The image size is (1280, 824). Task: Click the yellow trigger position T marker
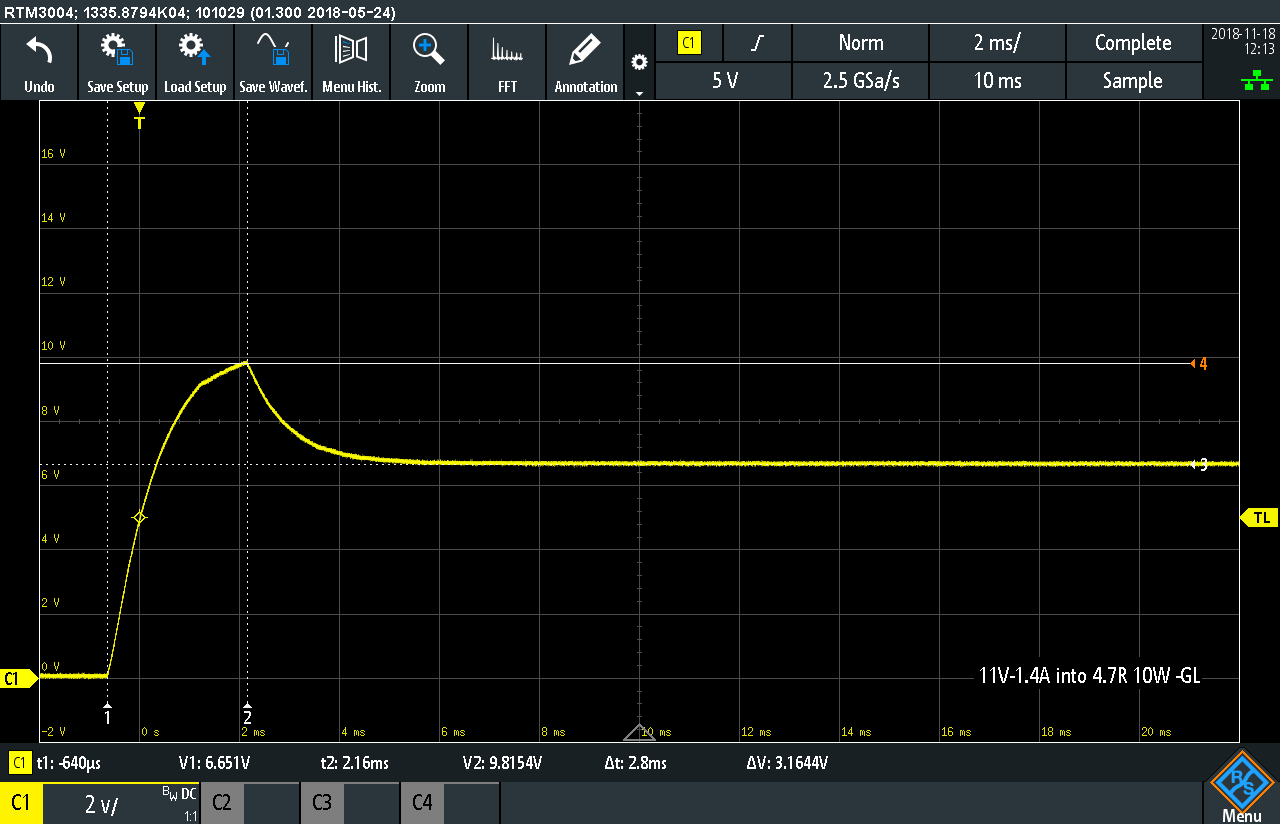[139, 121]
